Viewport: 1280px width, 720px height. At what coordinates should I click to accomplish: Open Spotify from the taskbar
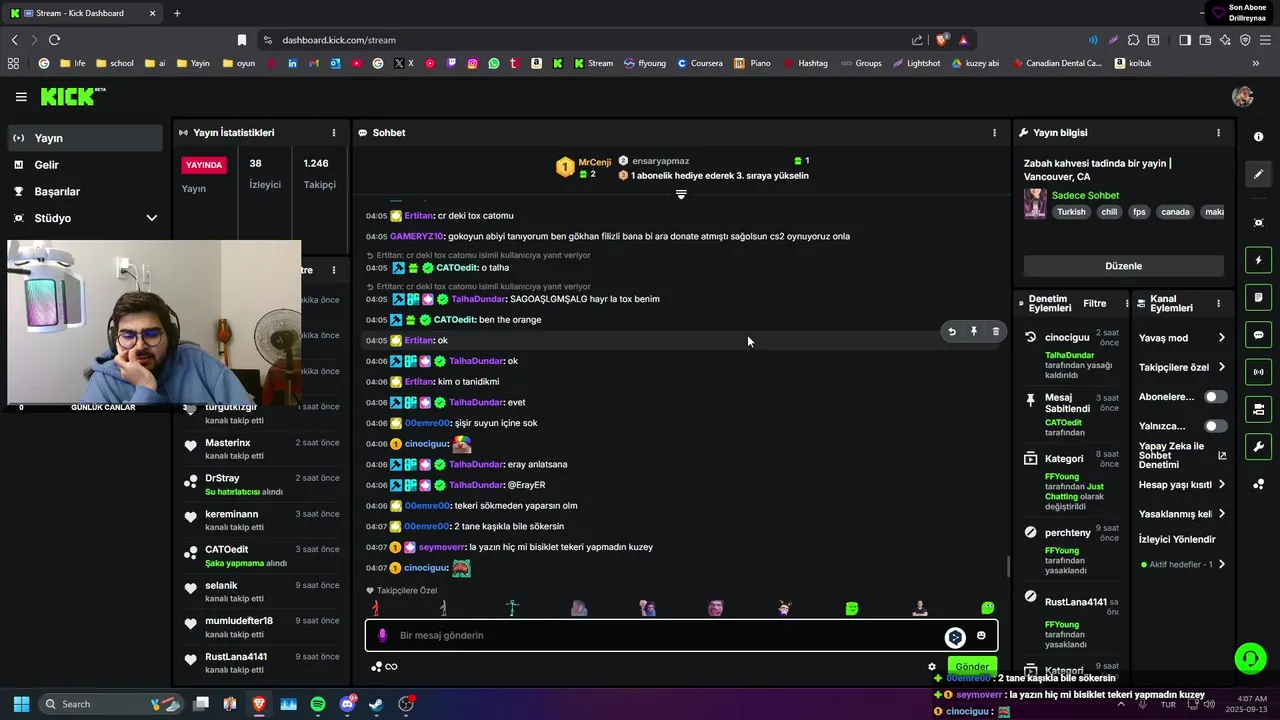(318, 704)
